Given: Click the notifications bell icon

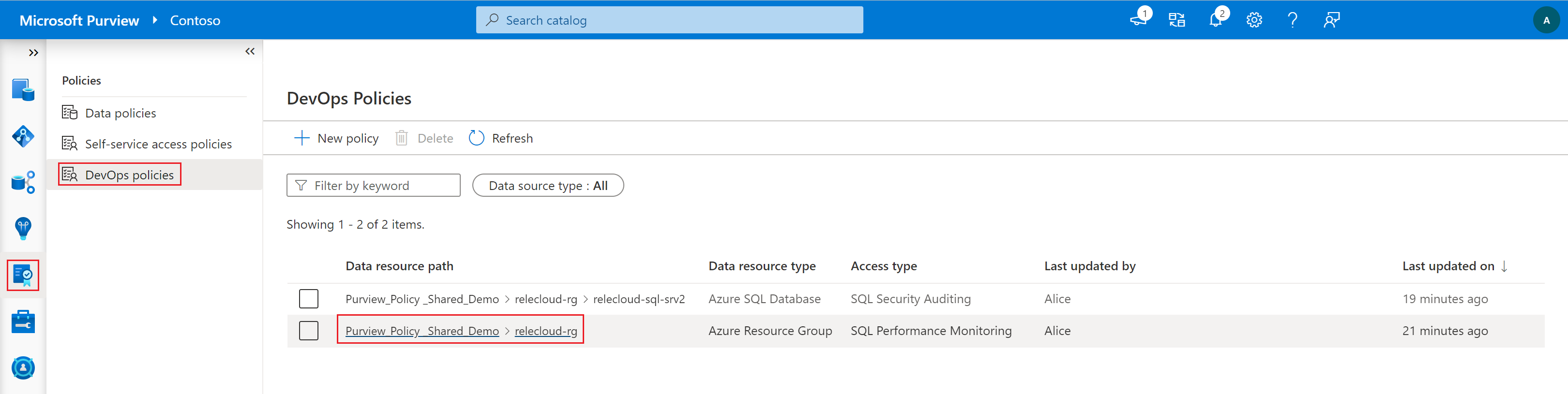Looking at the screenshot, I should pos(1216,20).
